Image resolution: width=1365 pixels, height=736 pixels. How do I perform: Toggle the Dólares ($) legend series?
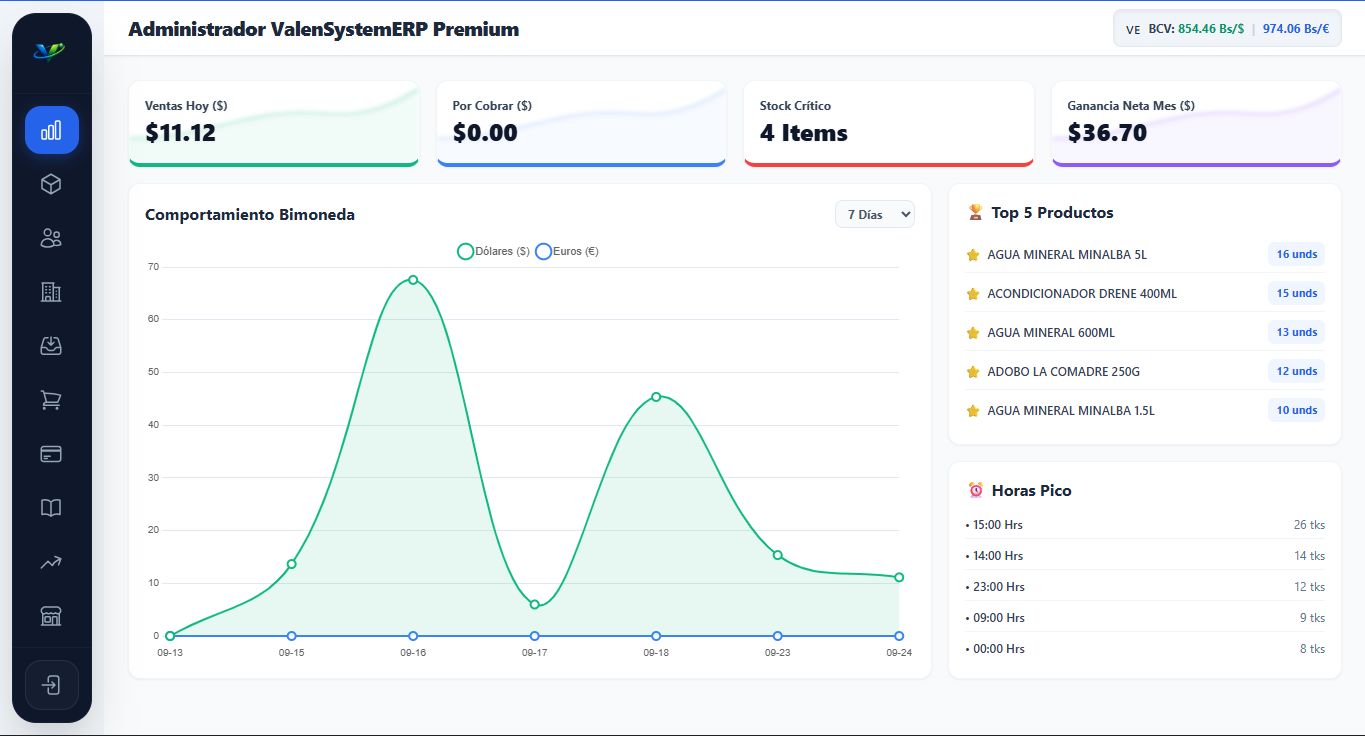click(x=494, y=252)
